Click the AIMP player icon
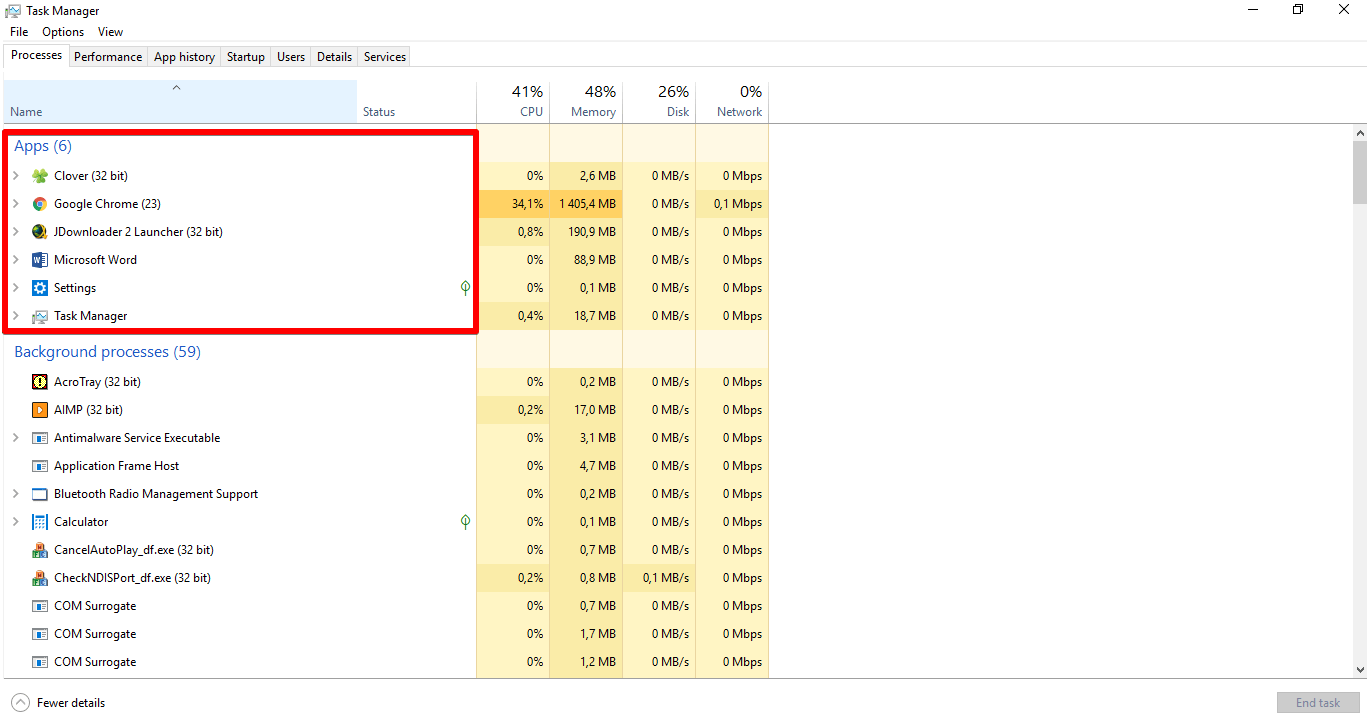 click(40, 409)
